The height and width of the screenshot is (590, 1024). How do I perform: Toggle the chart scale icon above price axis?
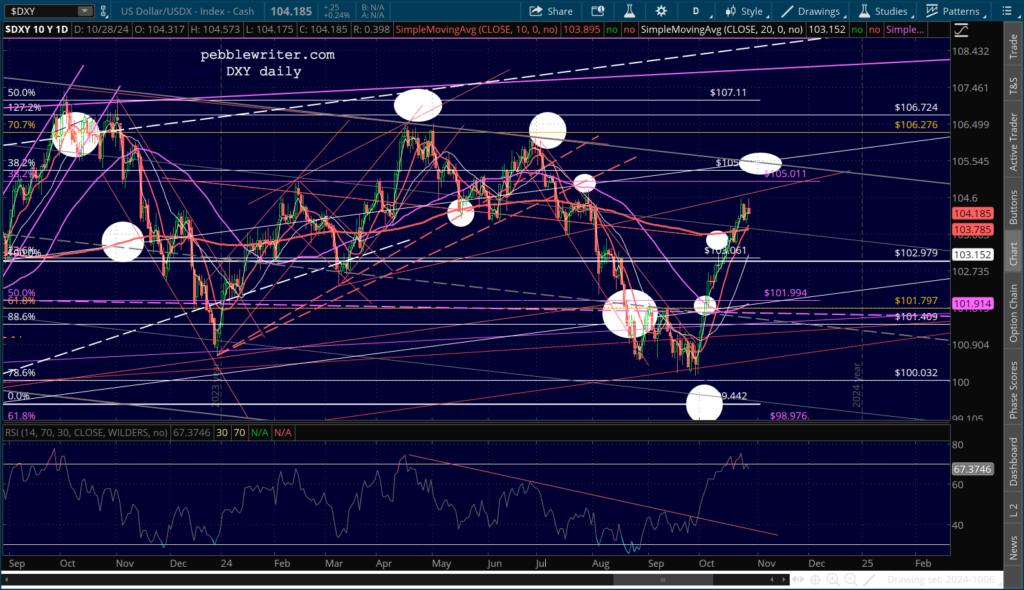961,30
